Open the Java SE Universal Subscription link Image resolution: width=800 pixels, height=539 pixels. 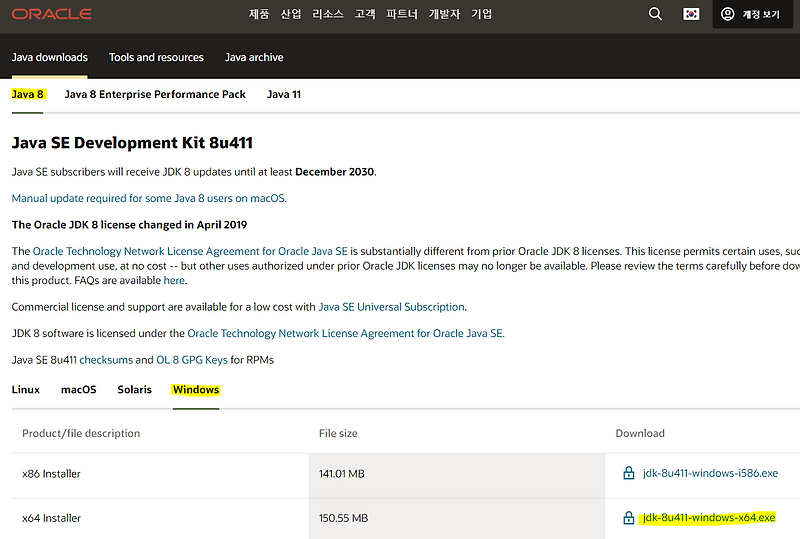(x=391, y=307)
